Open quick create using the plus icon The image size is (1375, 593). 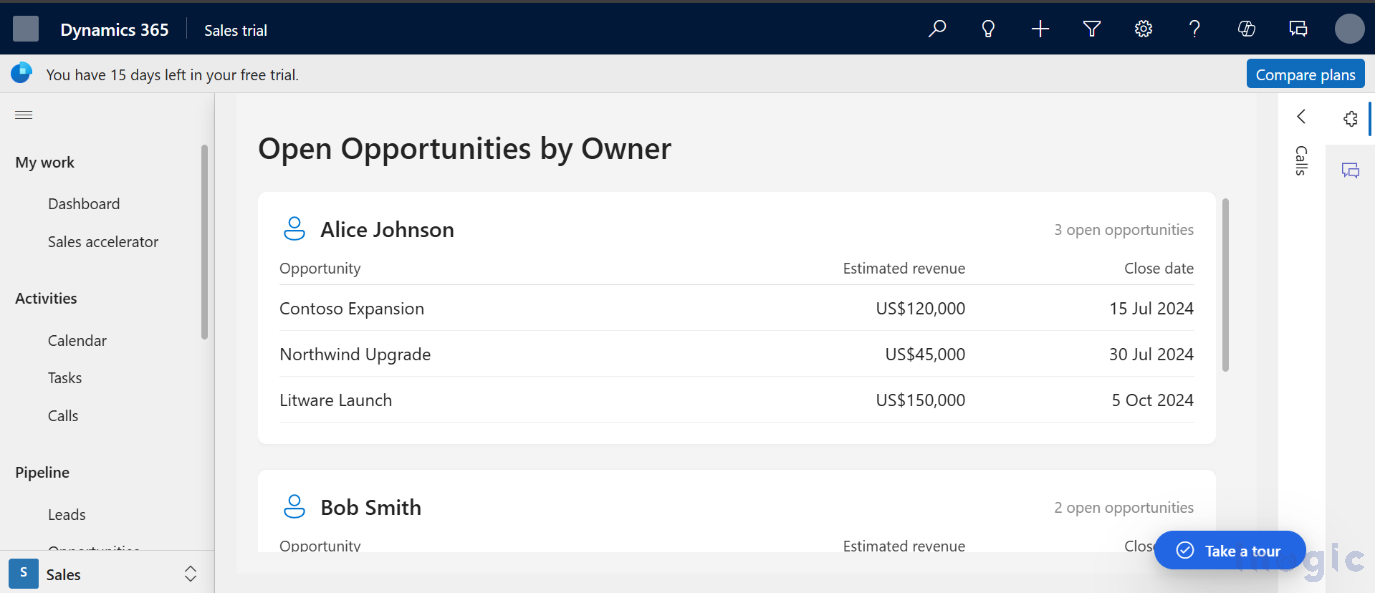[x=1040, y=28]
